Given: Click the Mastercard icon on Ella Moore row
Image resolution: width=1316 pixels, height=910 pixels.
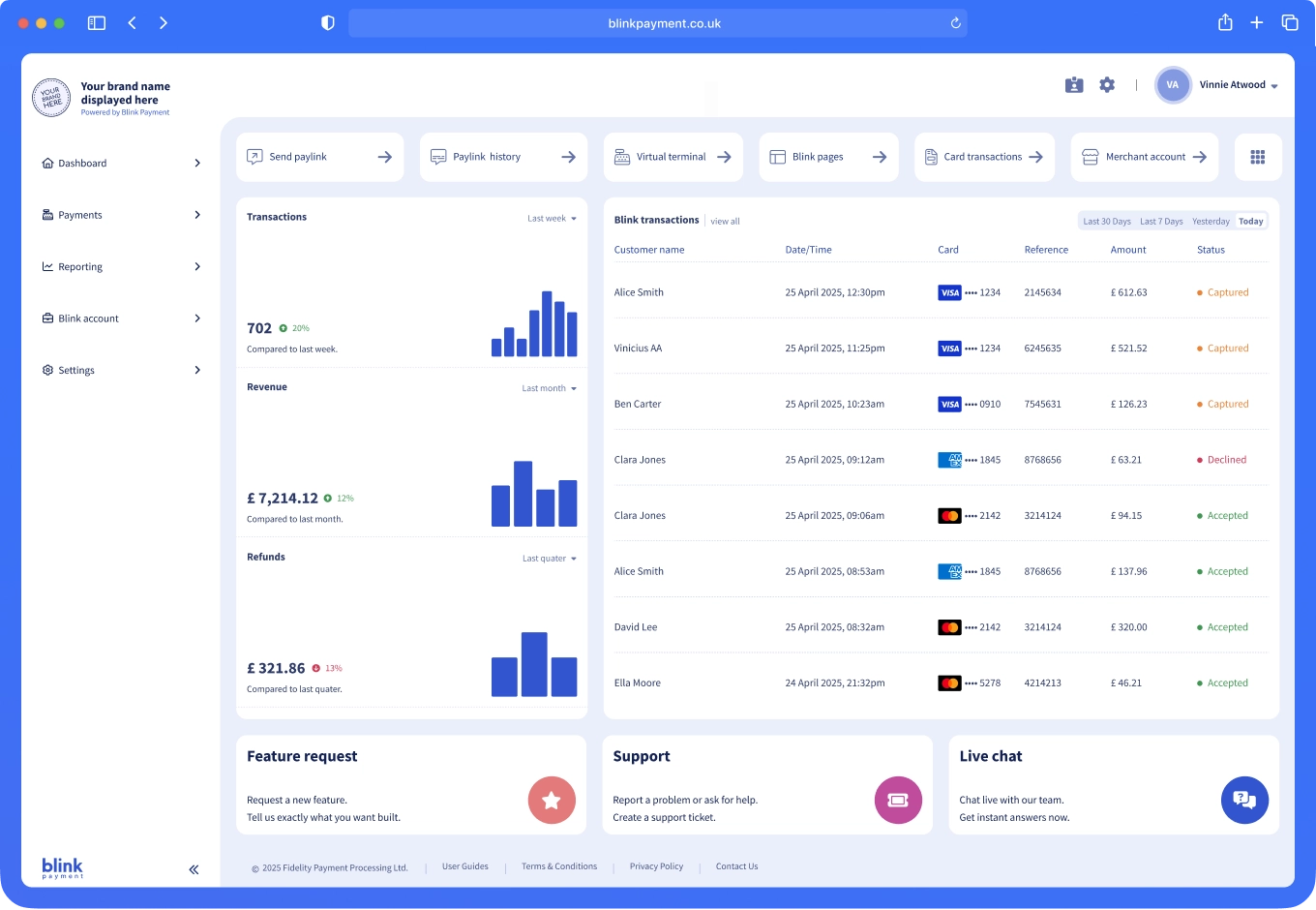Looking at the screenshot, I should (x=949, y=683).
